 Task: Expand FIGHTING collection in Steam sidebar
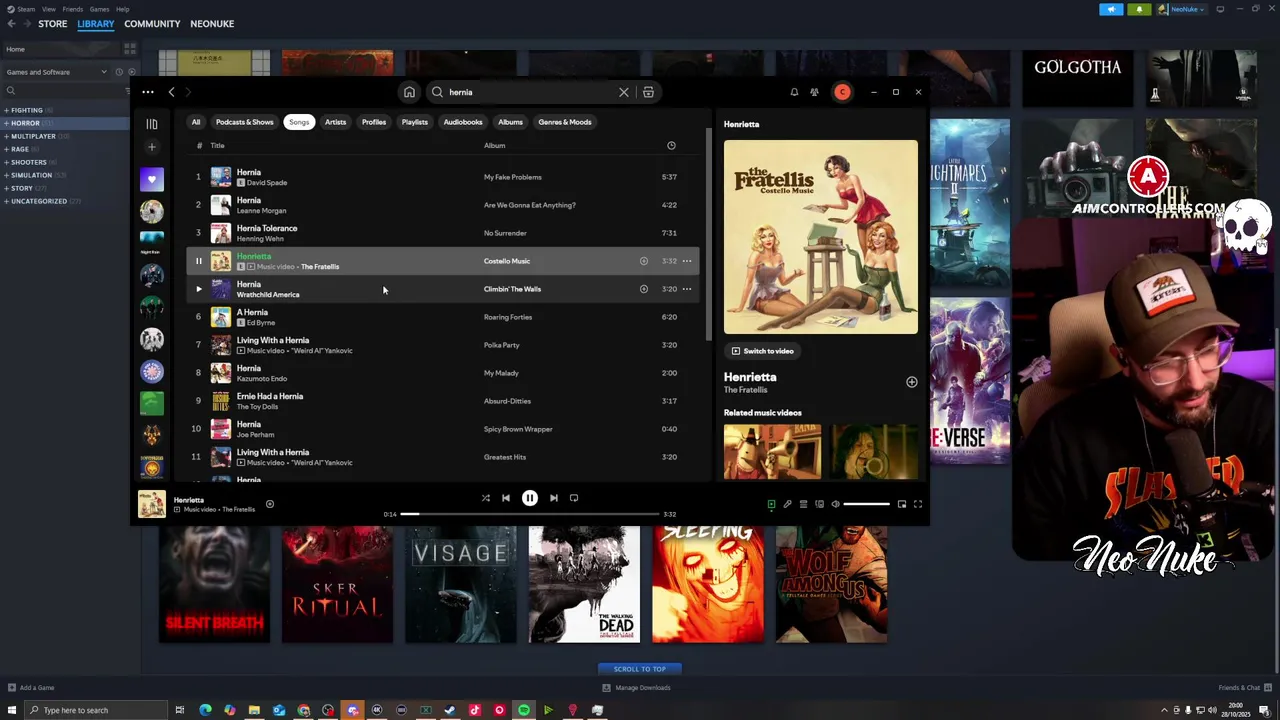[x=27, y=110]
